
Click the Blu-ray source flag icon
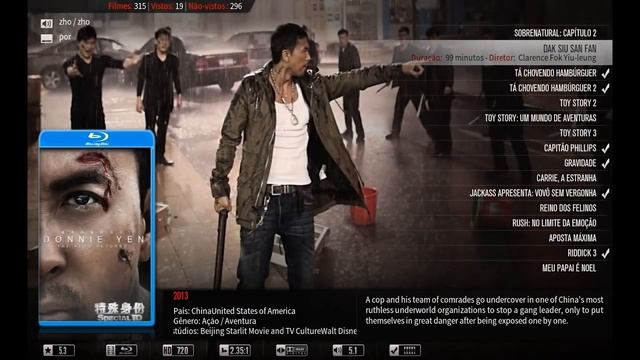pyautogui.click(x=122, y=350)
